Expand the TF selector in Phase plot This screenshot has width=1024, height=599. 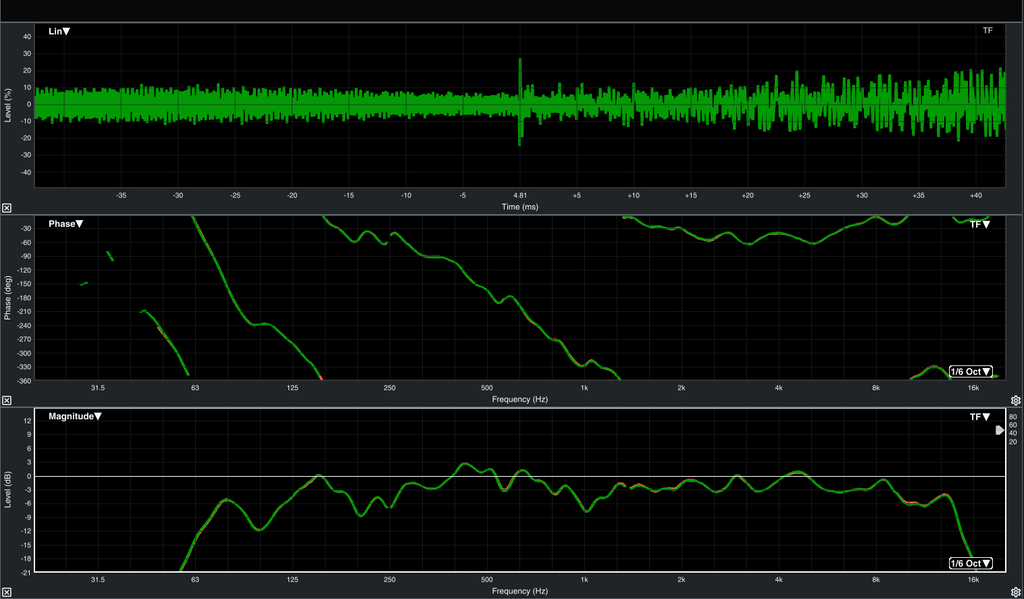coord(979,224)
